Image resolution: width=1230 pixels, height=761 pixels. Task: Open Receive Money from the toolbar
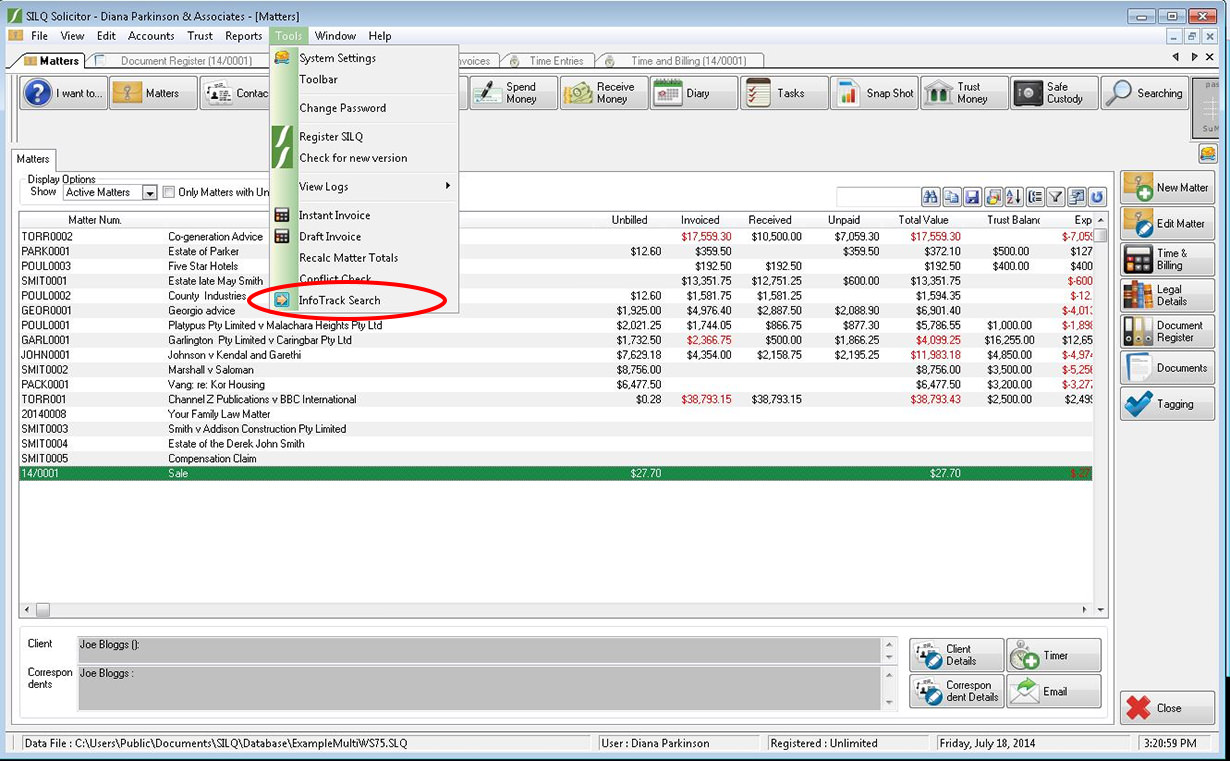click(604, 93)
